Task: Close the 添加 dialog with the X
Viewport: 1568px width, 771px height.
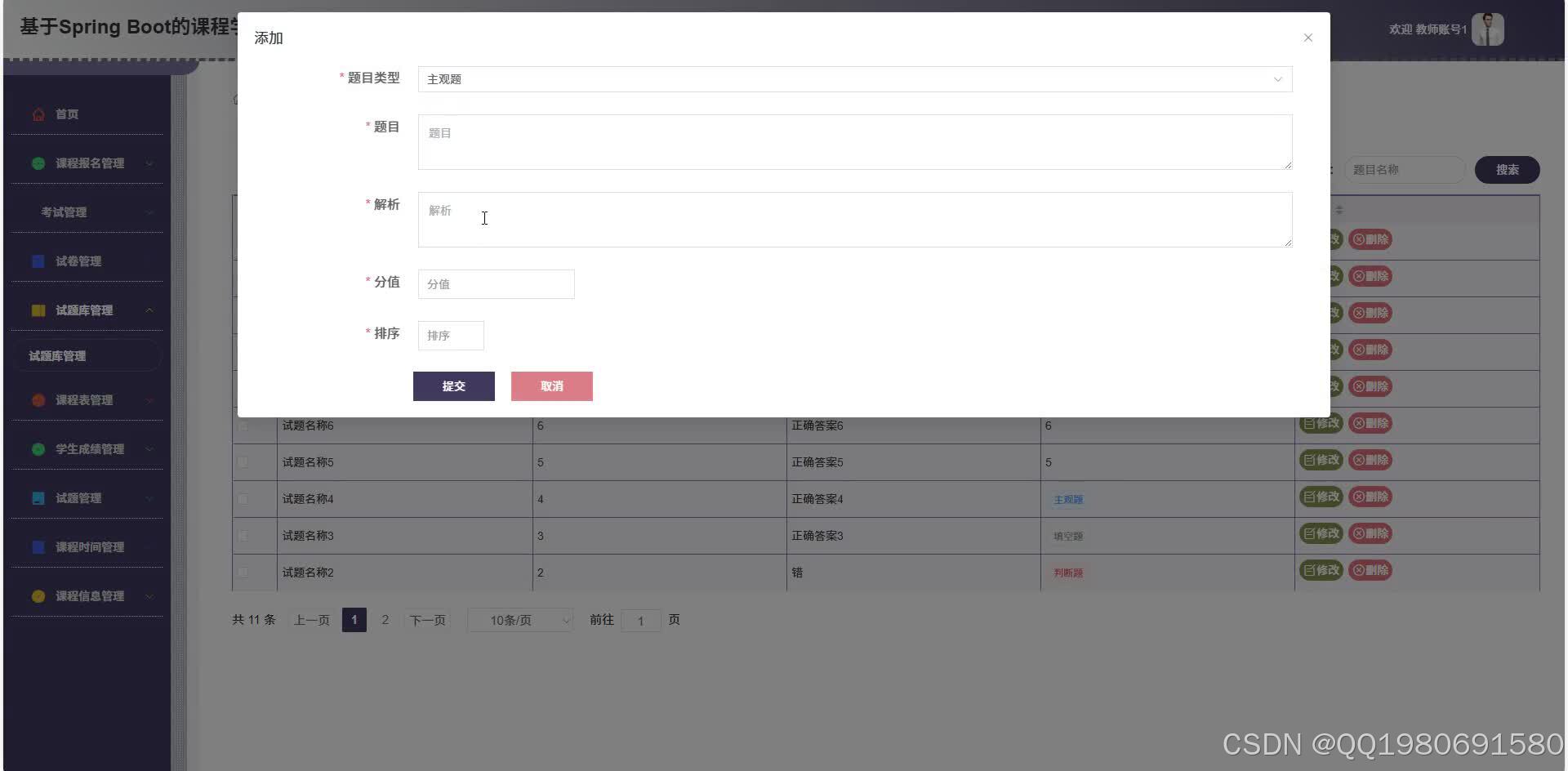Action: click(x=1308, y=38)
